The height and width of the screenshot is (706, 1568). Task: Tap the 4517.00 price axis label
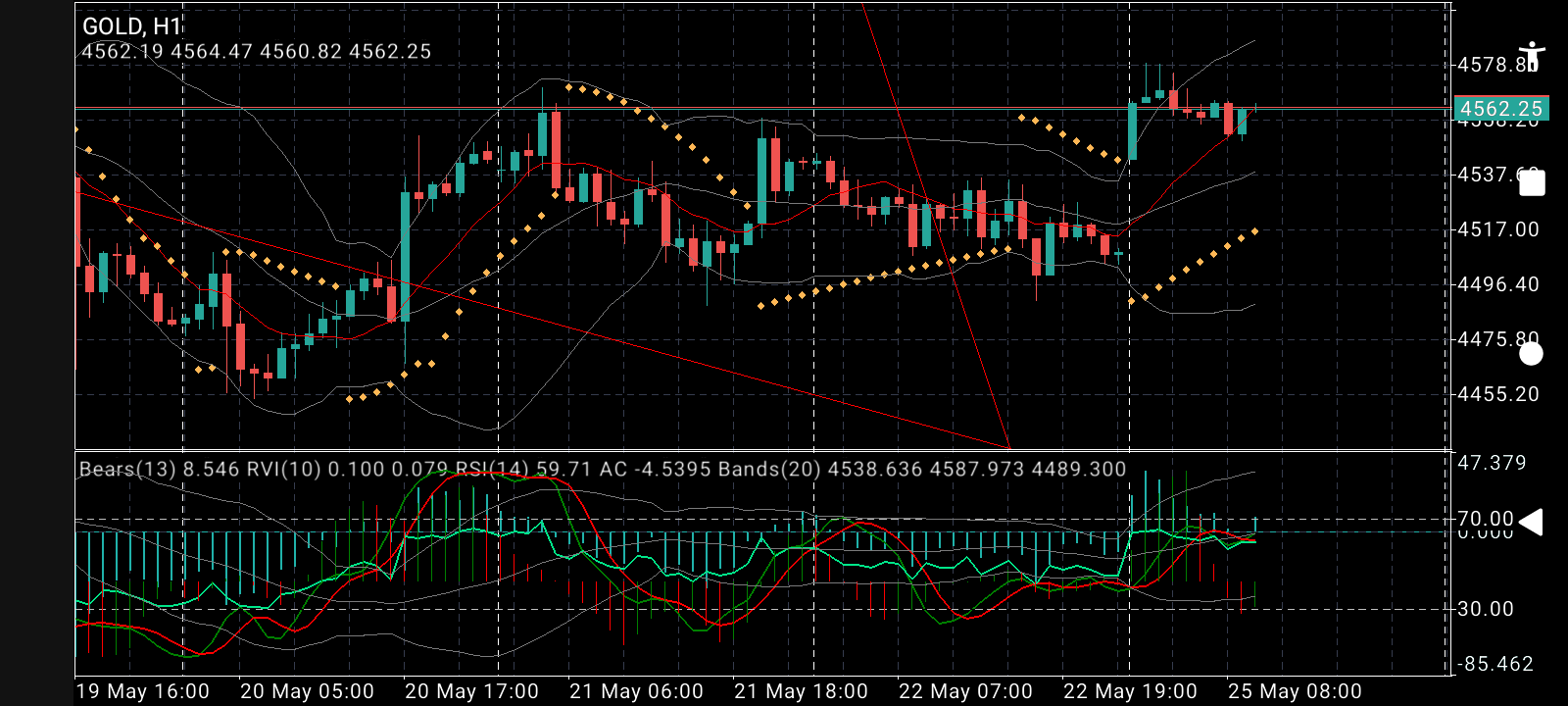(1498, 229)
